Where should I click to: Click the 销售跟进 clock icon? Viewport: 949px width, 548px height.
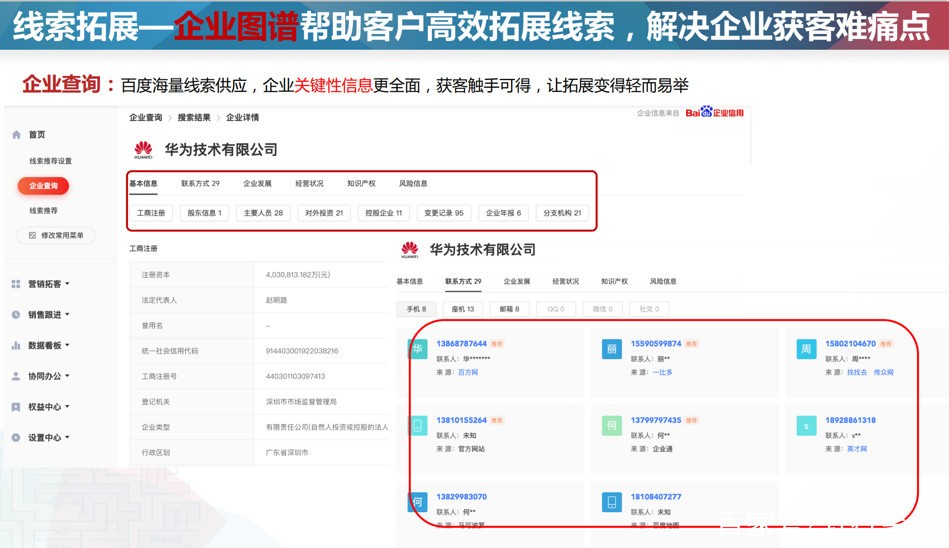[x=16, y=314]
